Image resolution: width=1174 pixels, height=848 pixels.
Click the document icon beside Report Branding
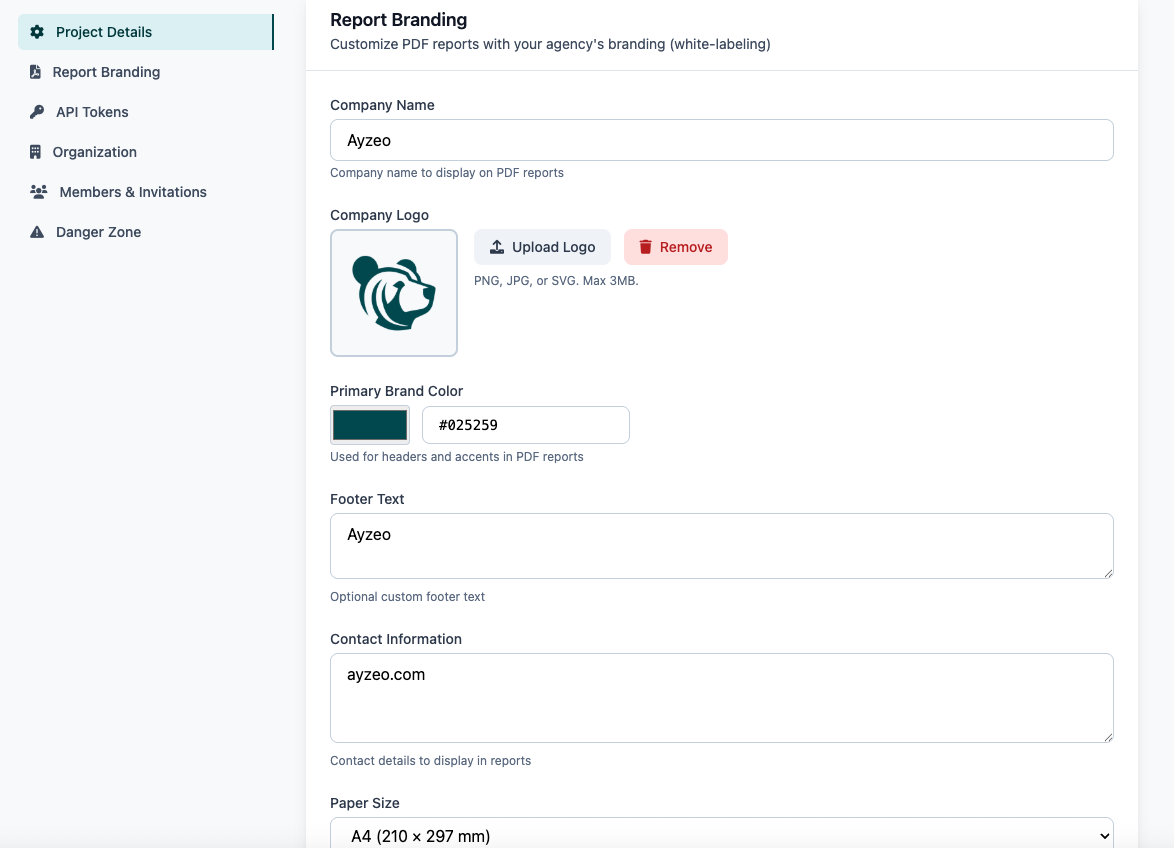[x=36, y=72]
